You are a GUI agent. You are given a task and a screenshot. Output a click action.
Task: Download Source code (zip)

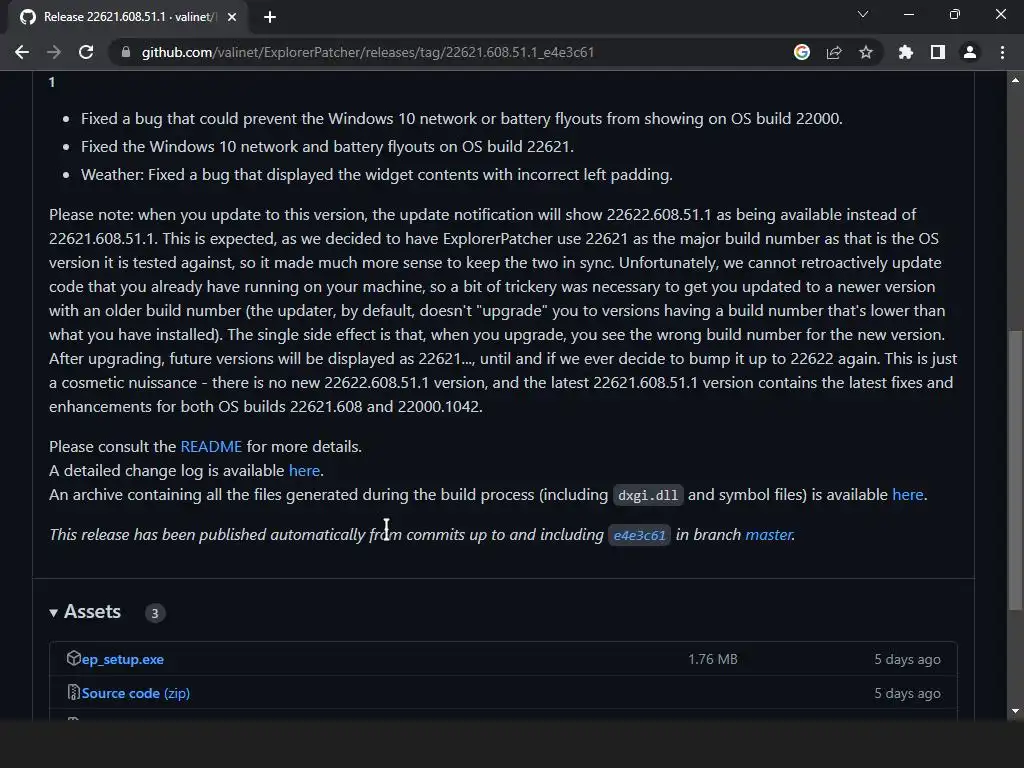(136, 694)
